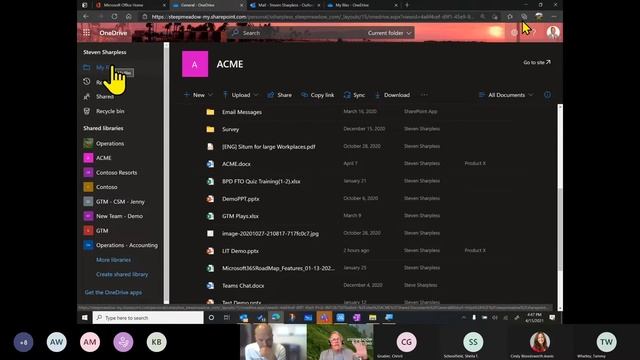
Task: Click the Excel icon beside GTM Plays.xlsx
Action: [210, 216]
